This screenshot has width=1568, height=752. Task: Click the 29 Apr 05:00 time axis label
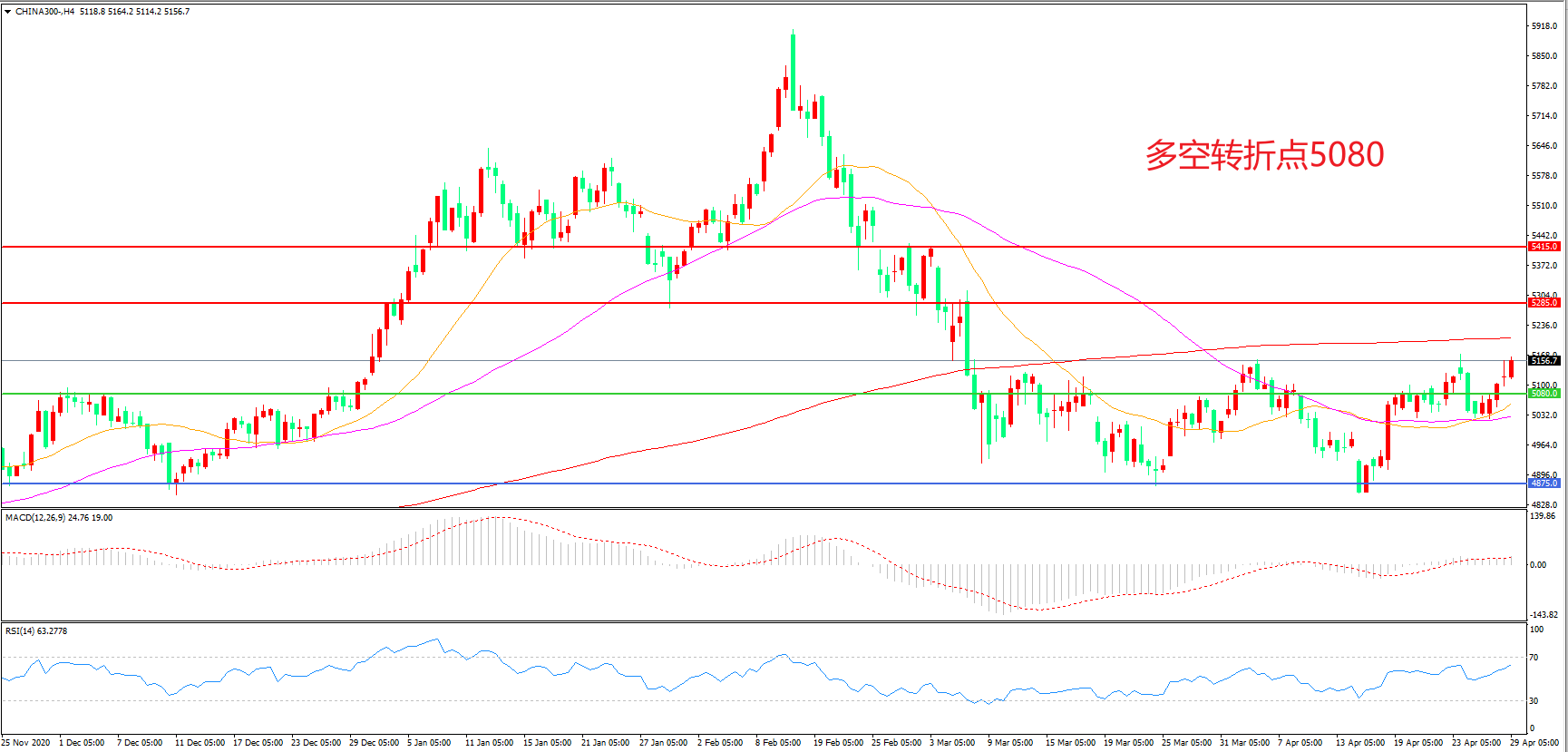(1534, 743)
